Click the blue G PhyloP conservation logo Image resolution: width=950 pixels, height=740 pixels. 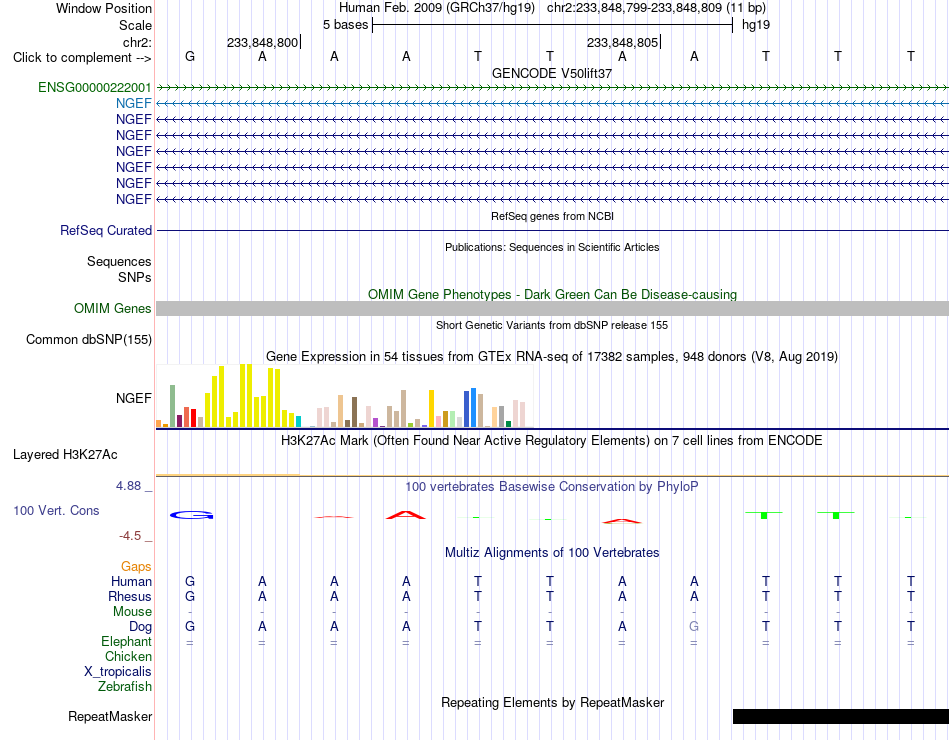(x=191, y=515)
